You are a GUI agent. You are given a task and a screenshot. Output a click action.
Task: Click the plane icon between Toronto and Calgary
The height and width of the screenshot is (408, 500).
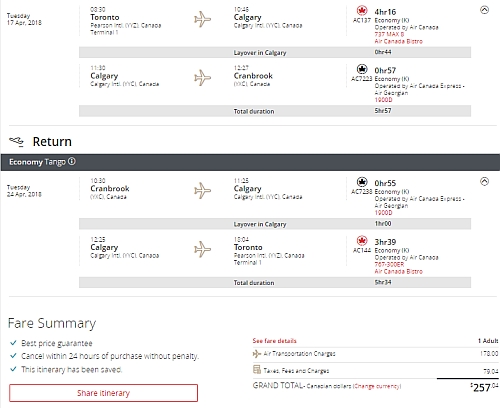coord(202,19)
